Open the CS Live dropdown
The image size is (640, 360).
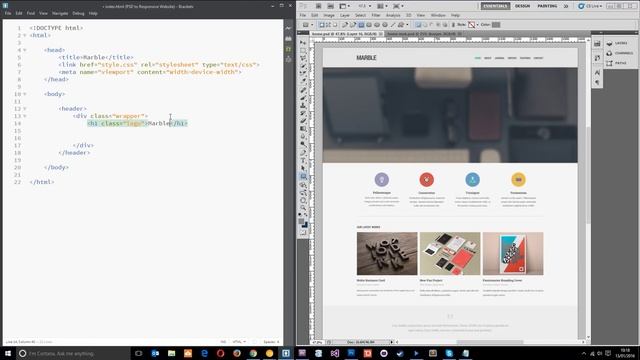coord(590,6)
